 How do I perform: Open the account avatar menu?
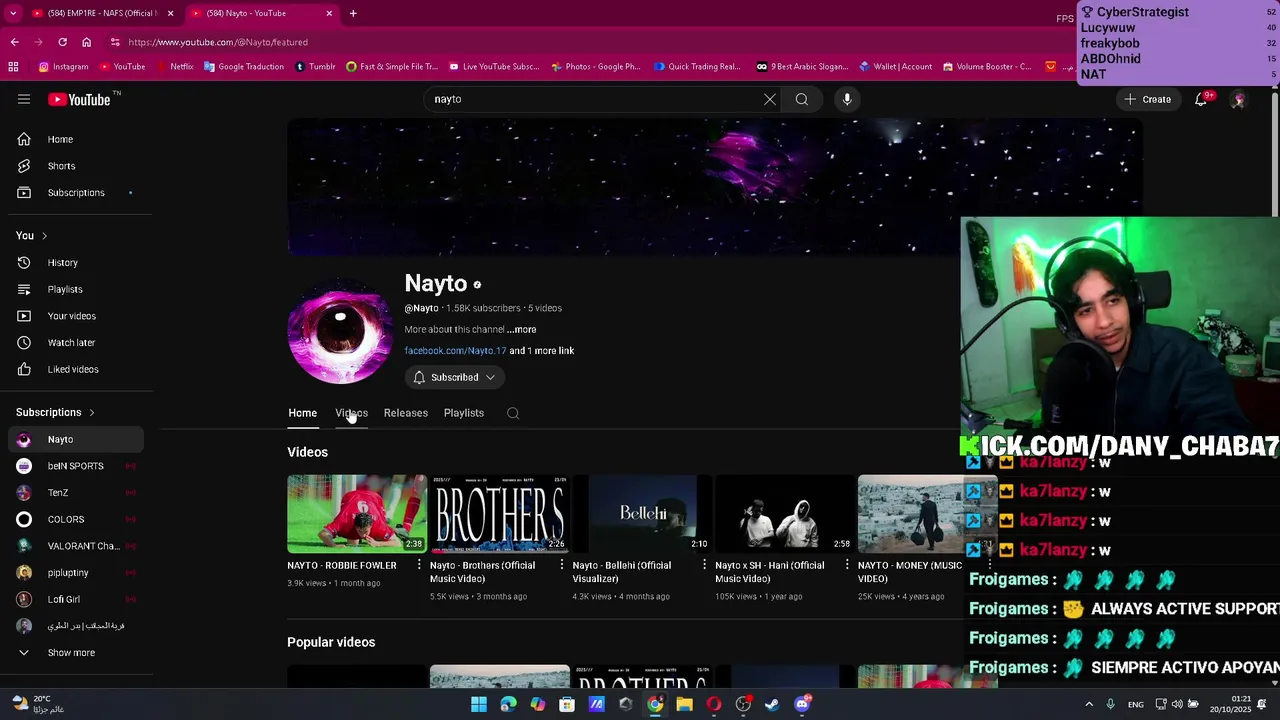coord(1238,99)
